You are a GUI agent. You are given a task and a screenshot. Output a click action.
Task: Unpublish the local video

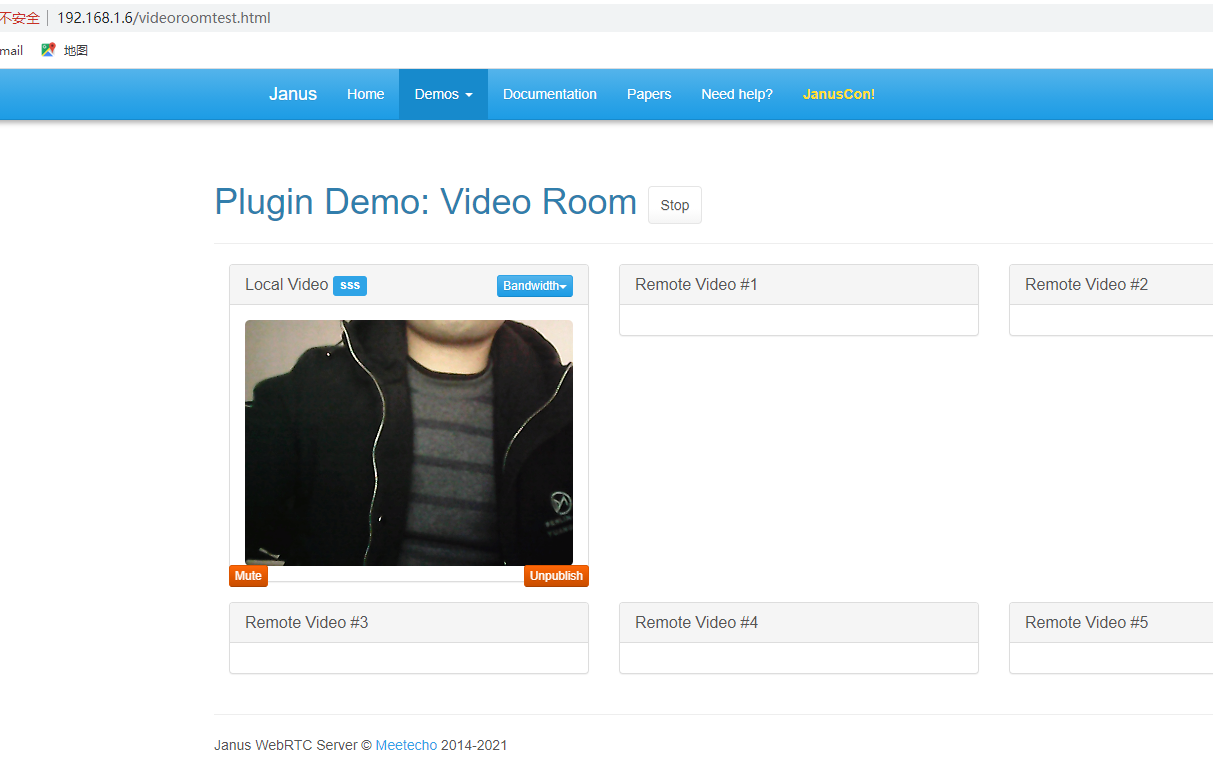point(556,576)
